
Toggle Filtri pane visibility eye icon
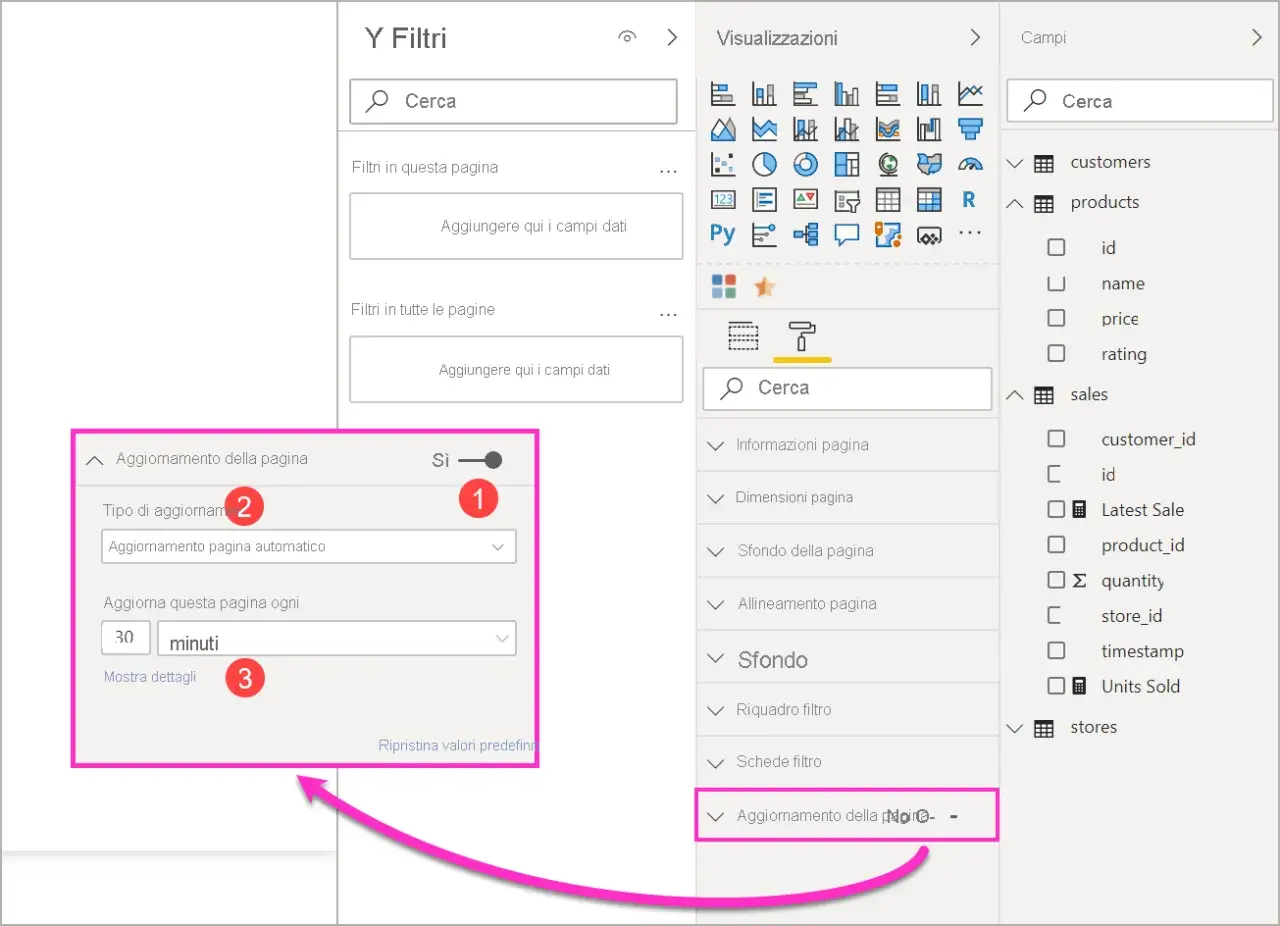(x=627, y=38)
